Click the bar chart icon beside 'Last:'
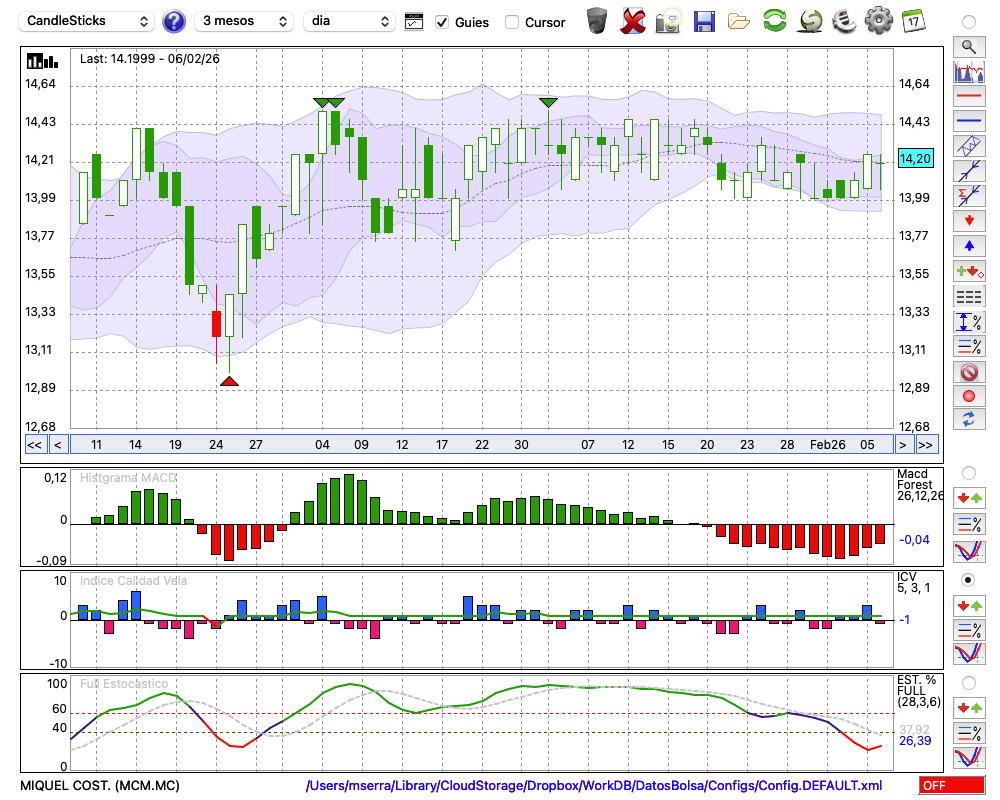 point(42,61)
